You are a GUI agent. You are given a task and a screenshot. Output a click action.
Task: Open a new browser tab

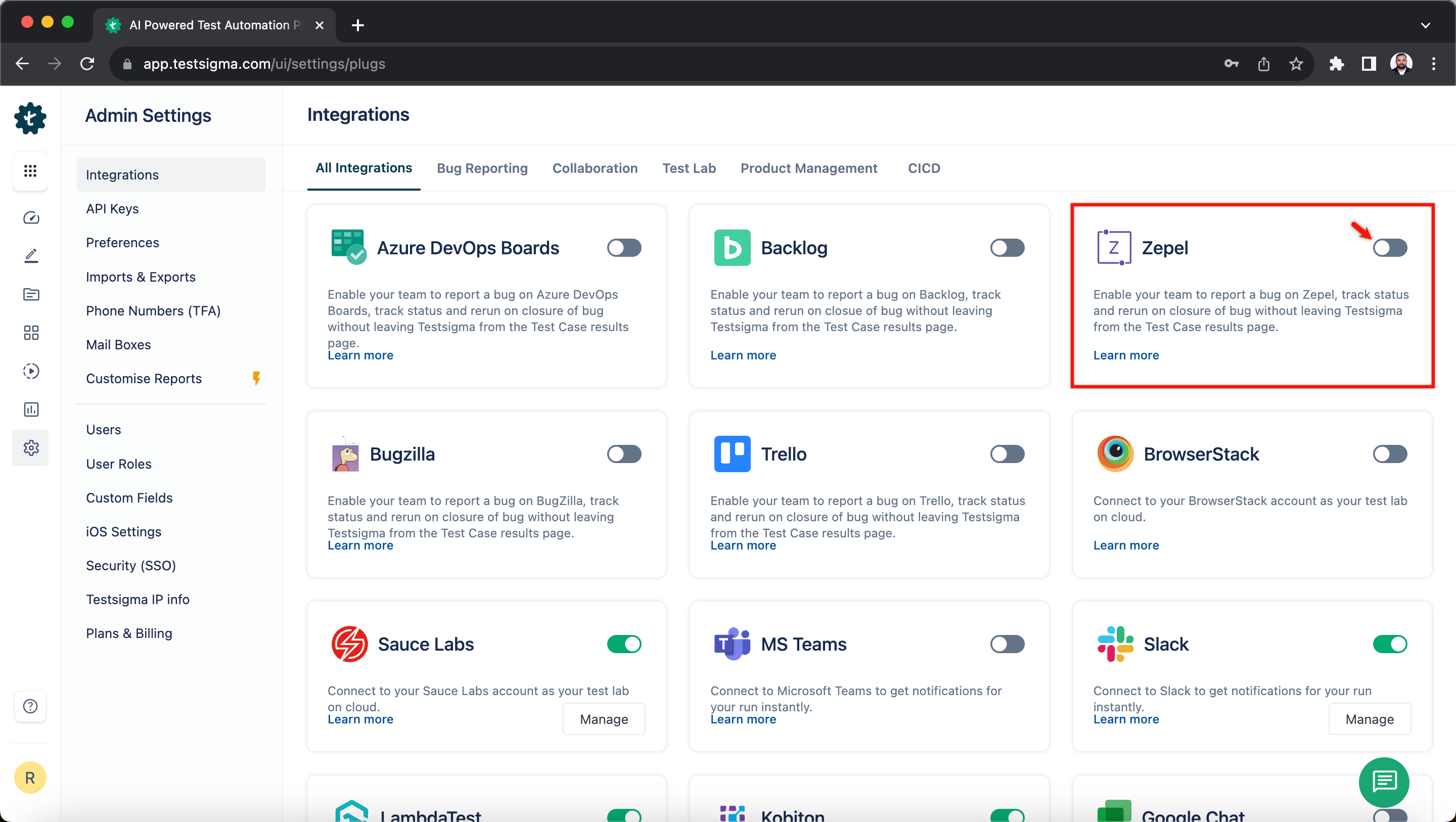(357, 25)
